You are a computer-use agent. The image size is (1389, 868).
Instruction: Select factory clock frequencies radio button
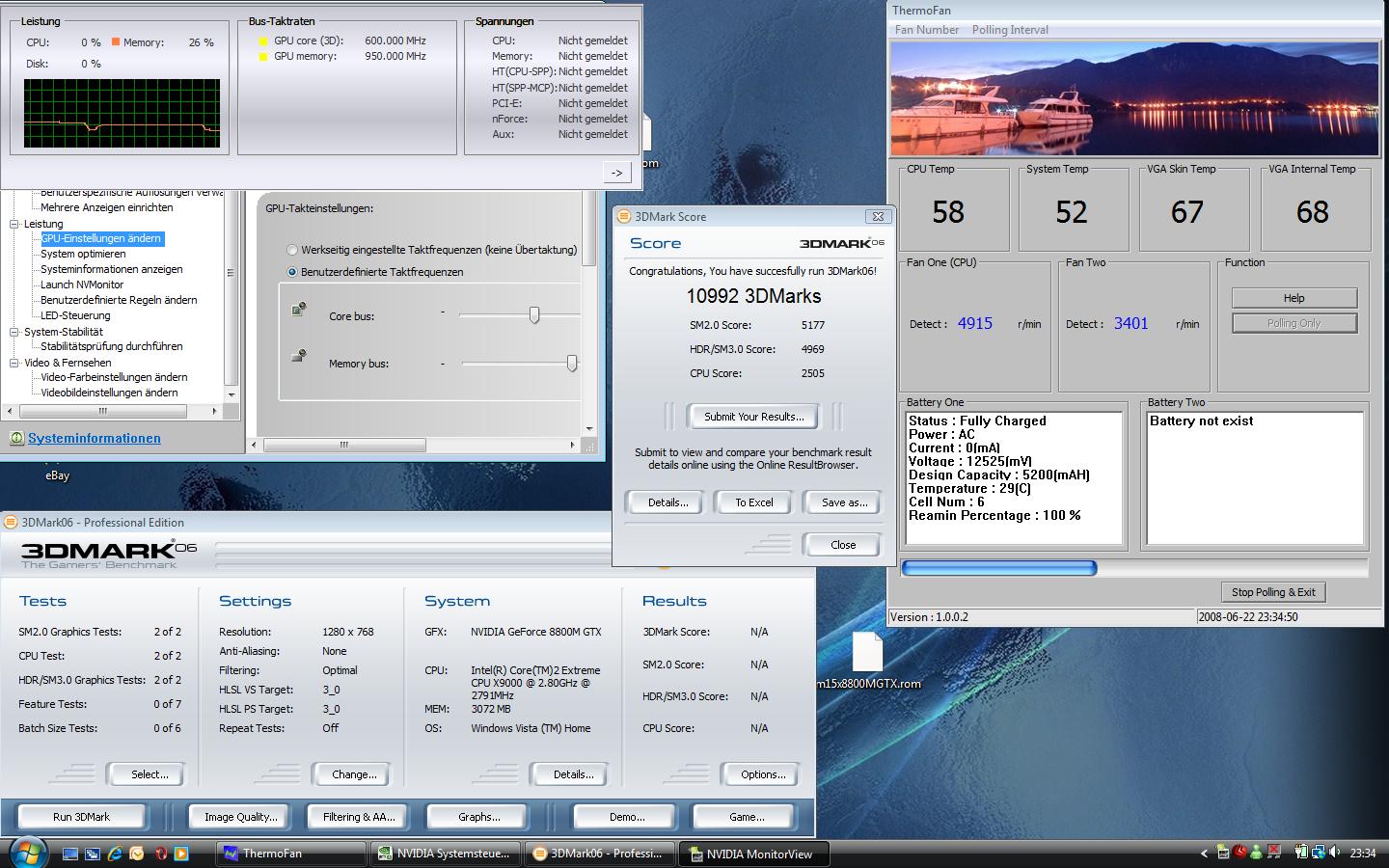(x=292, y=250)
